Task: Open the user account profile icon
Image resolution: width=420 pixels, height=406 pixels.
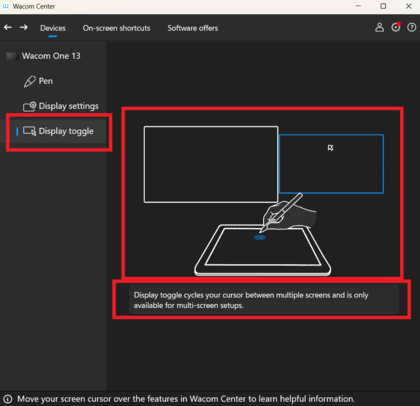Action: click(x=379, y=27)
